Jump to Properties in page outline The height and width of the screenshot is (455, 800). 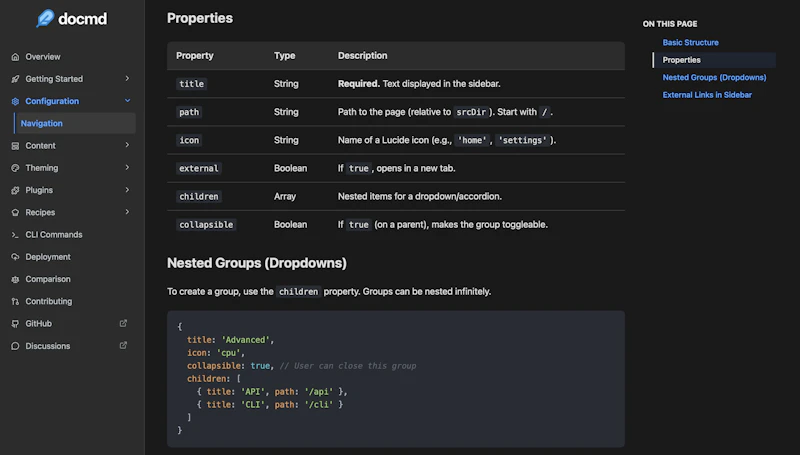click(681, 60)
